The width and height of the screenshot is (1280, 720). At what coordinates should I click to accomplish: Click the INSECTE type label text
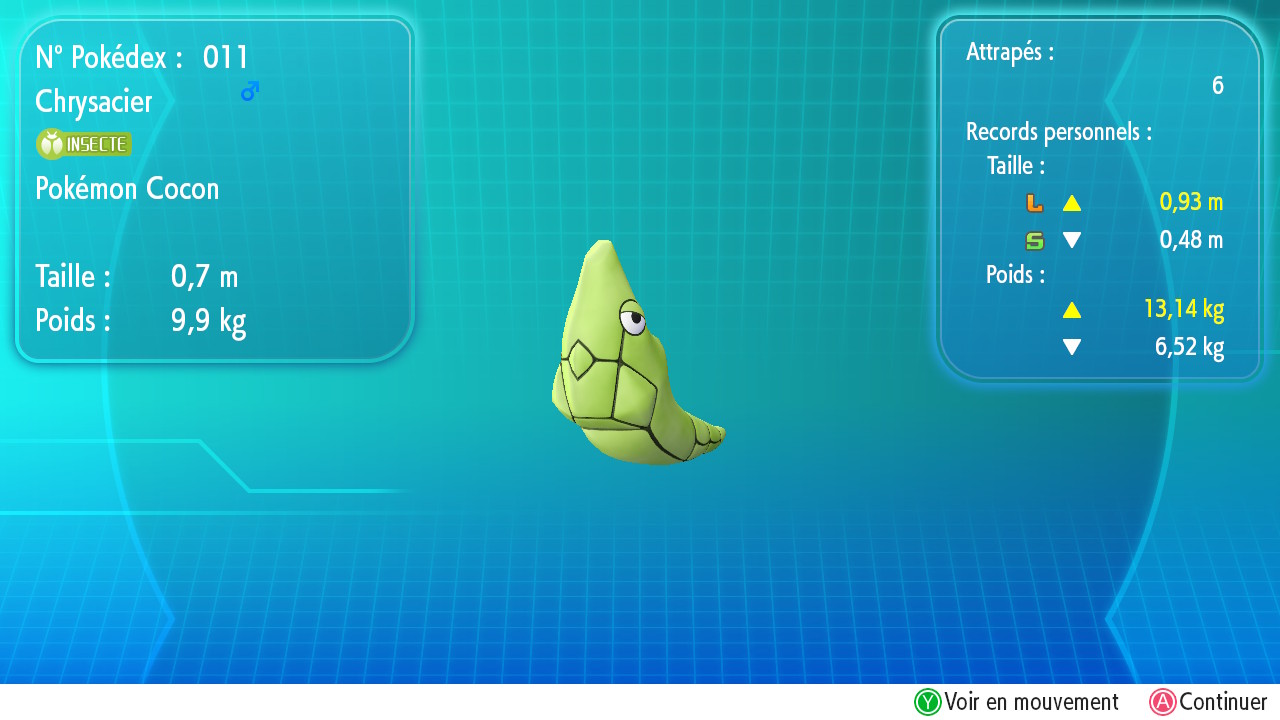[96, 144]
